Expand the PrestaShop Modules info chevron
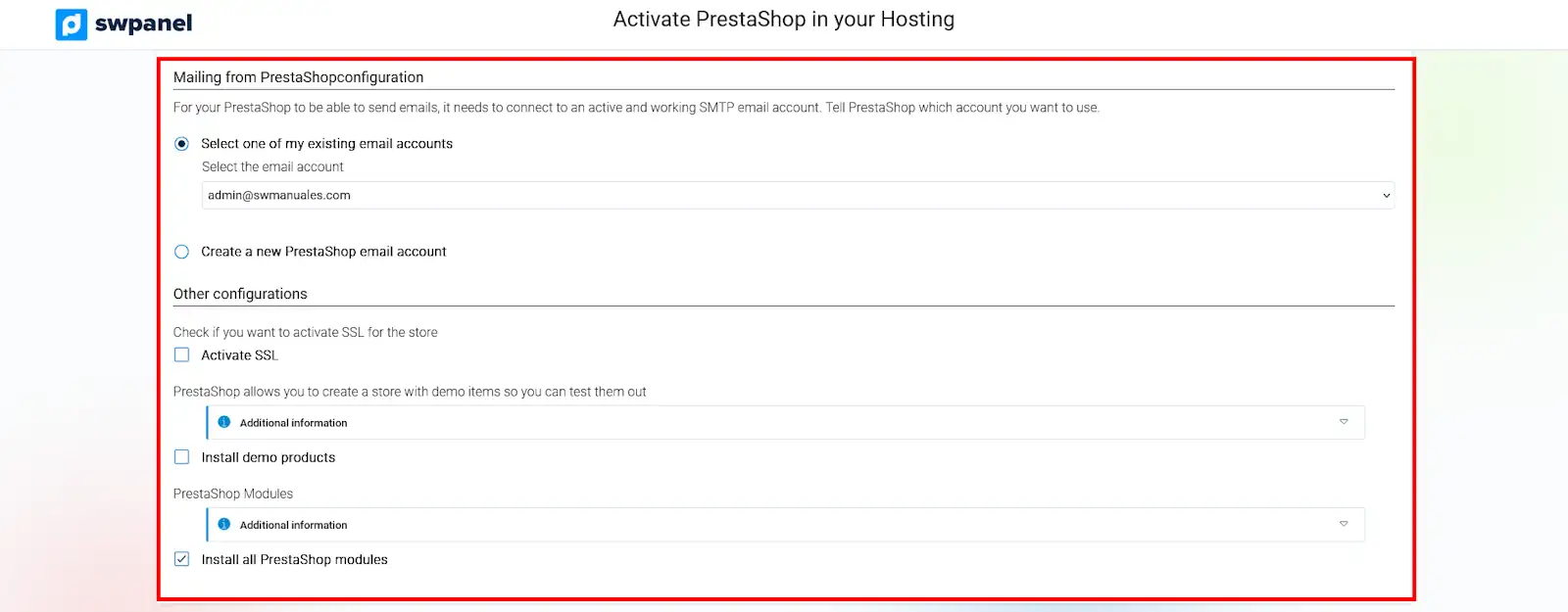The width and height of the screenshot is (1568, 612). coord(1344,524)
